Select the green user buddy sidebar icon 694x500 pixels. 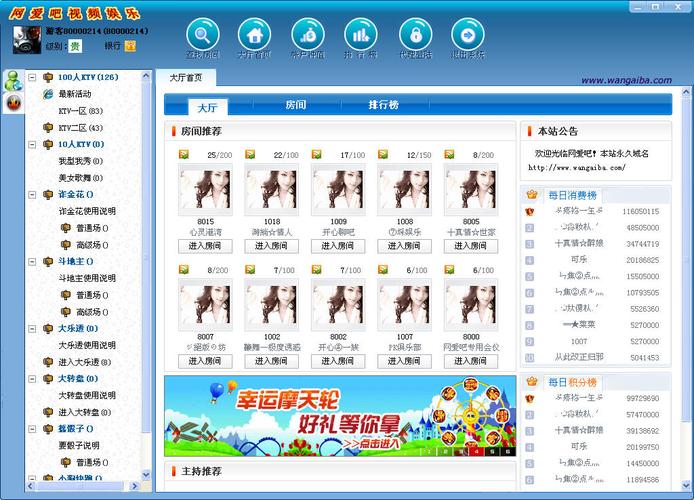[x=13, y=80]
